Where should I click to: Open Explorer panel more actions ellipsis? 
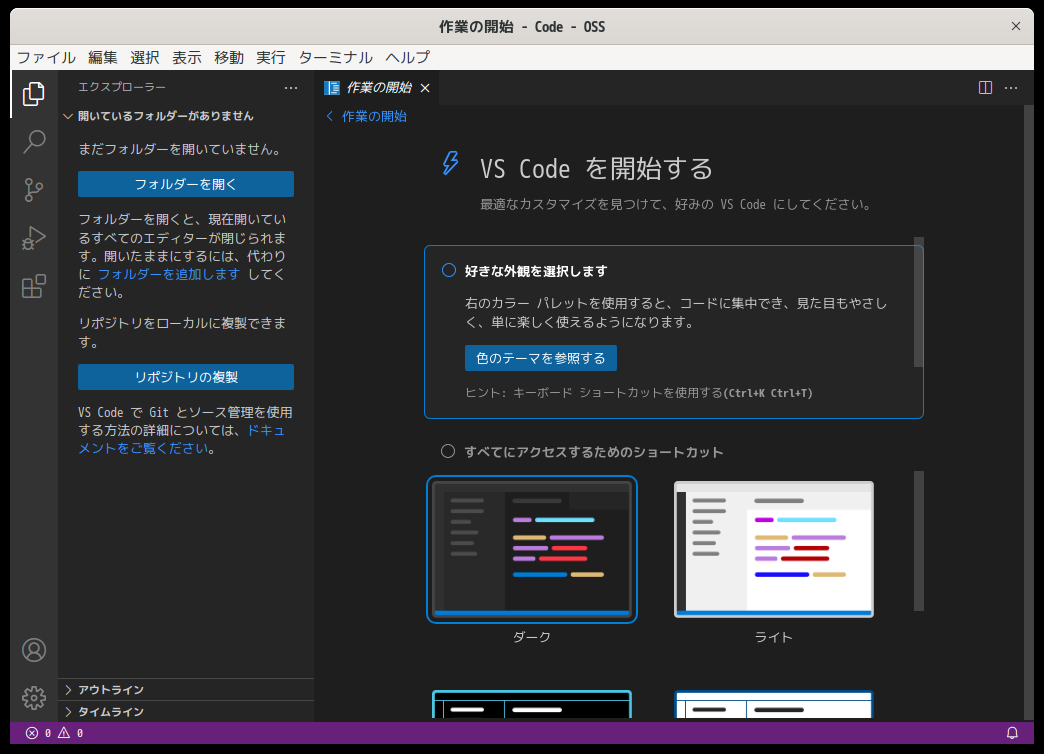291,88
